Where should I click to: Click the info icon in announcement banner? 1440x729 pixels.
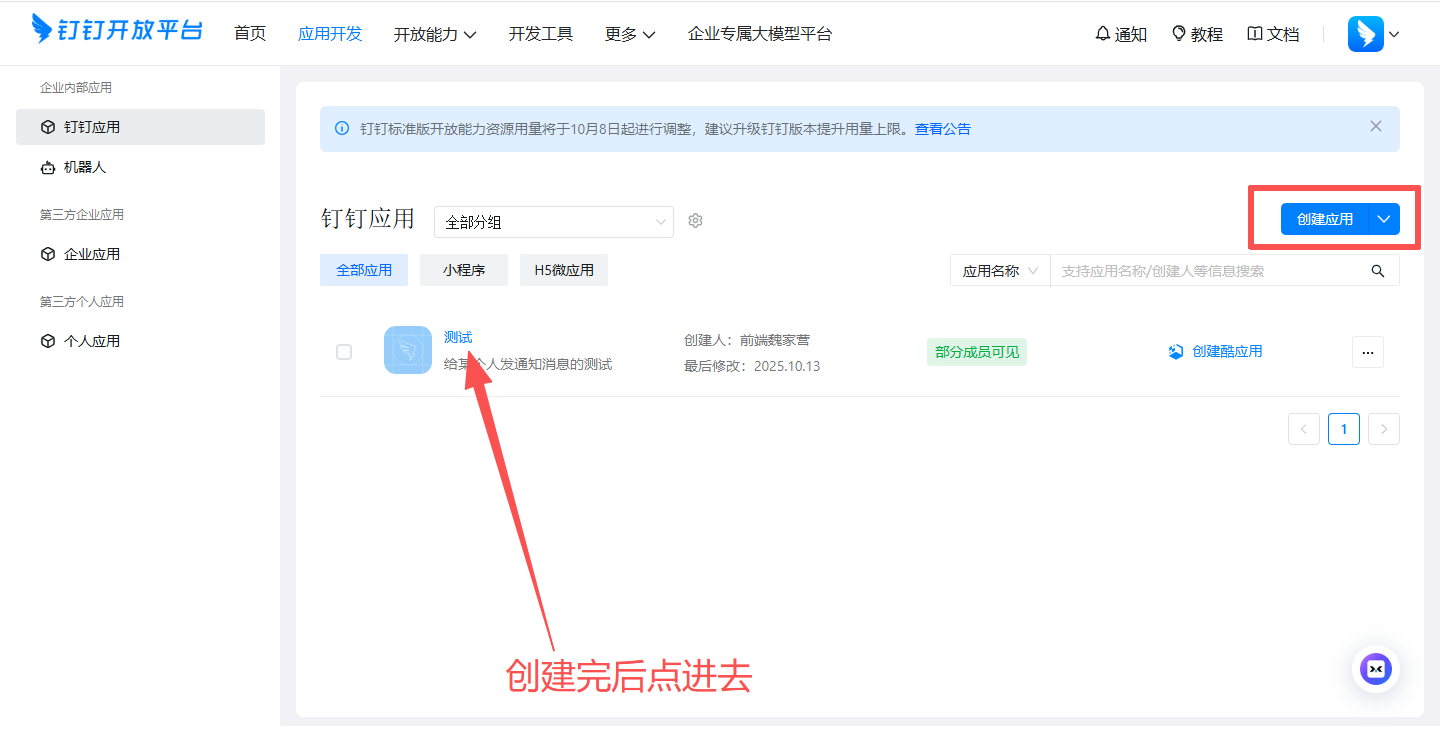(342, 129)
